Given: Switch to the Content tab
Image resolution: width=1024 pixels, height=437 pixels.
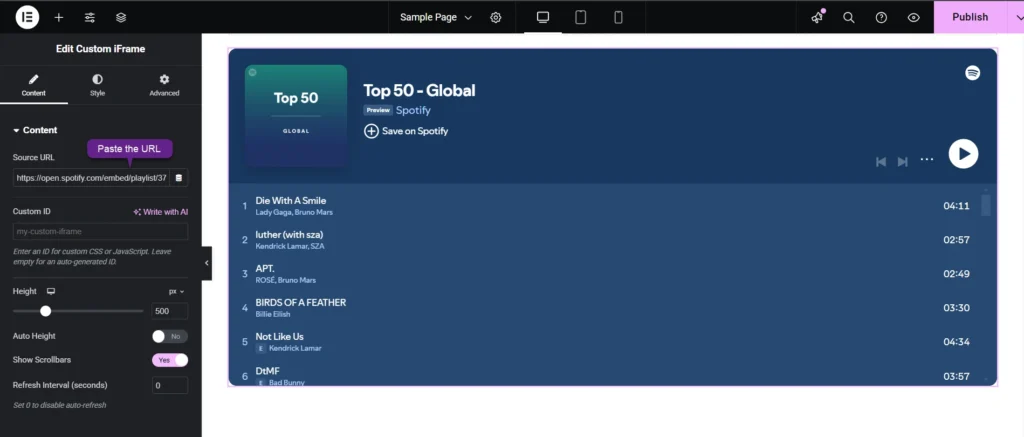Looking at the screenshot, I should point(33,85).
